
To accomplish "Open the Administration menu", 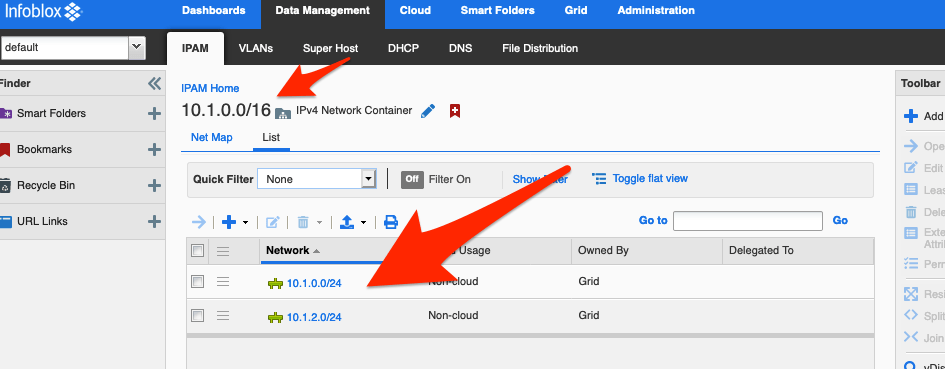I will click(656, 10).
